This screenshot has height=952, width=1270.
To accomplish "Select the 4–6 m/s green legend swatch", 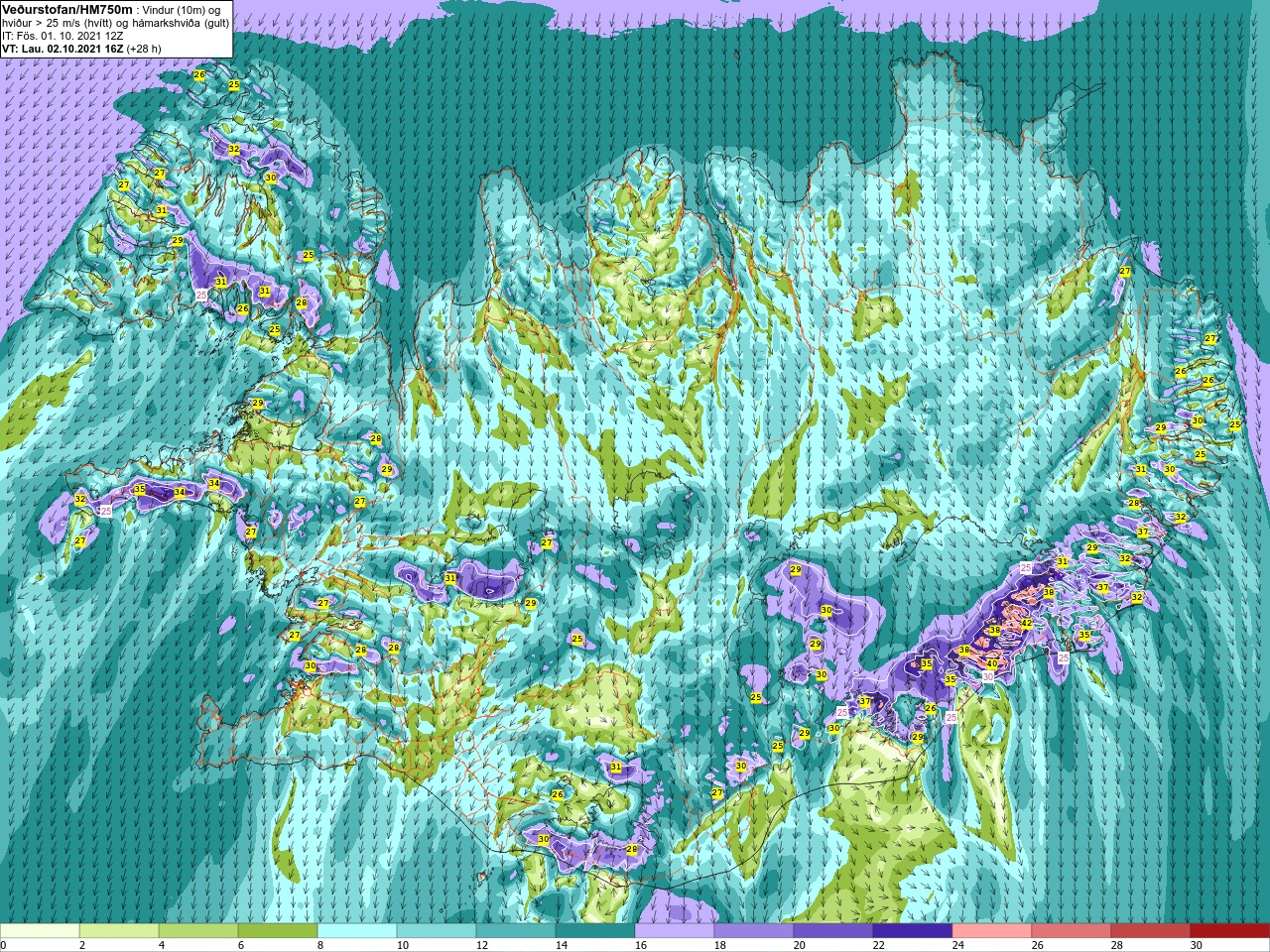I will (x=198, y=931).
